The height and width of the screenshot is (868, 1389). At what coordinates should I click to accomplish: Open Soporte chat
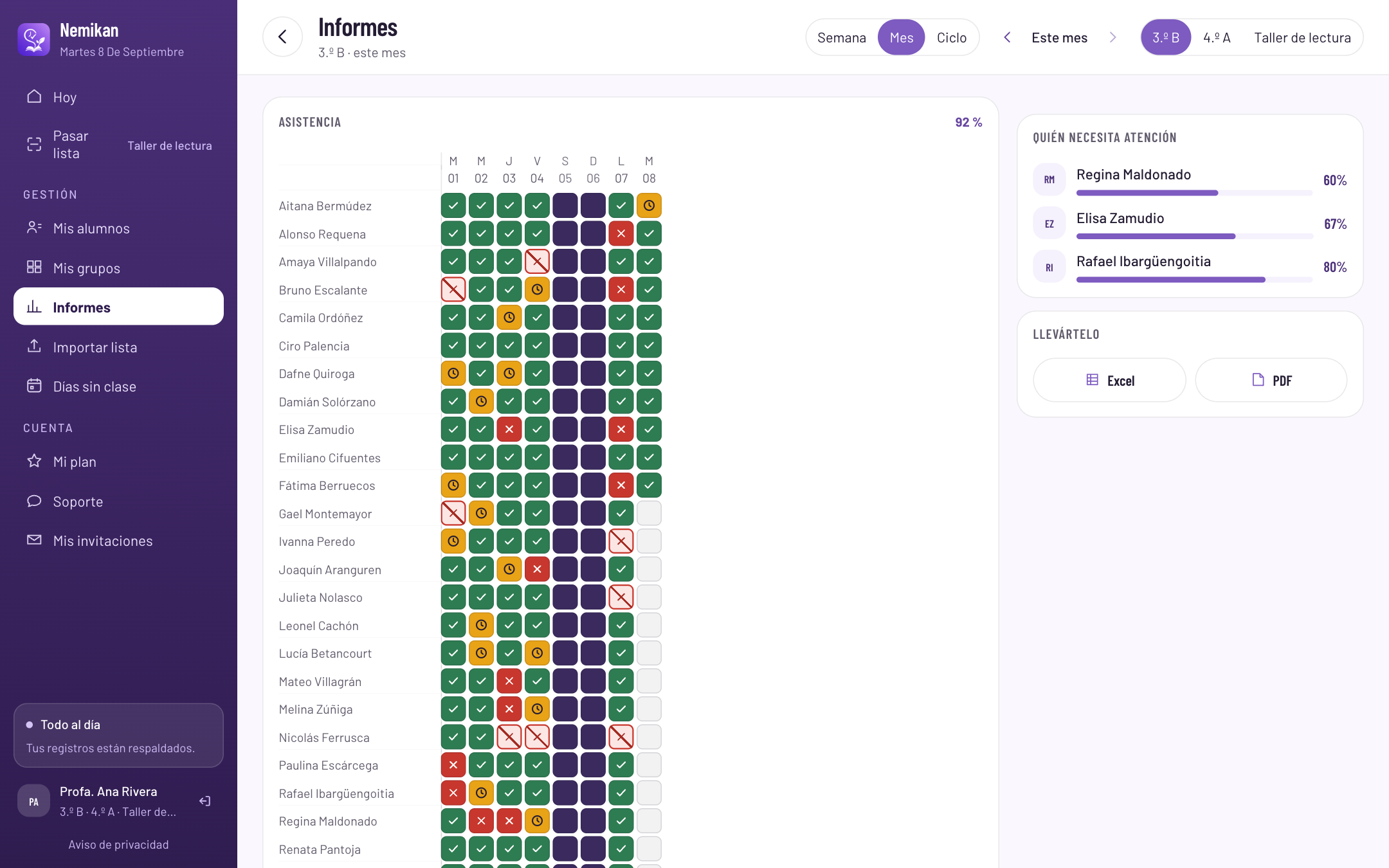pos(118,502)
